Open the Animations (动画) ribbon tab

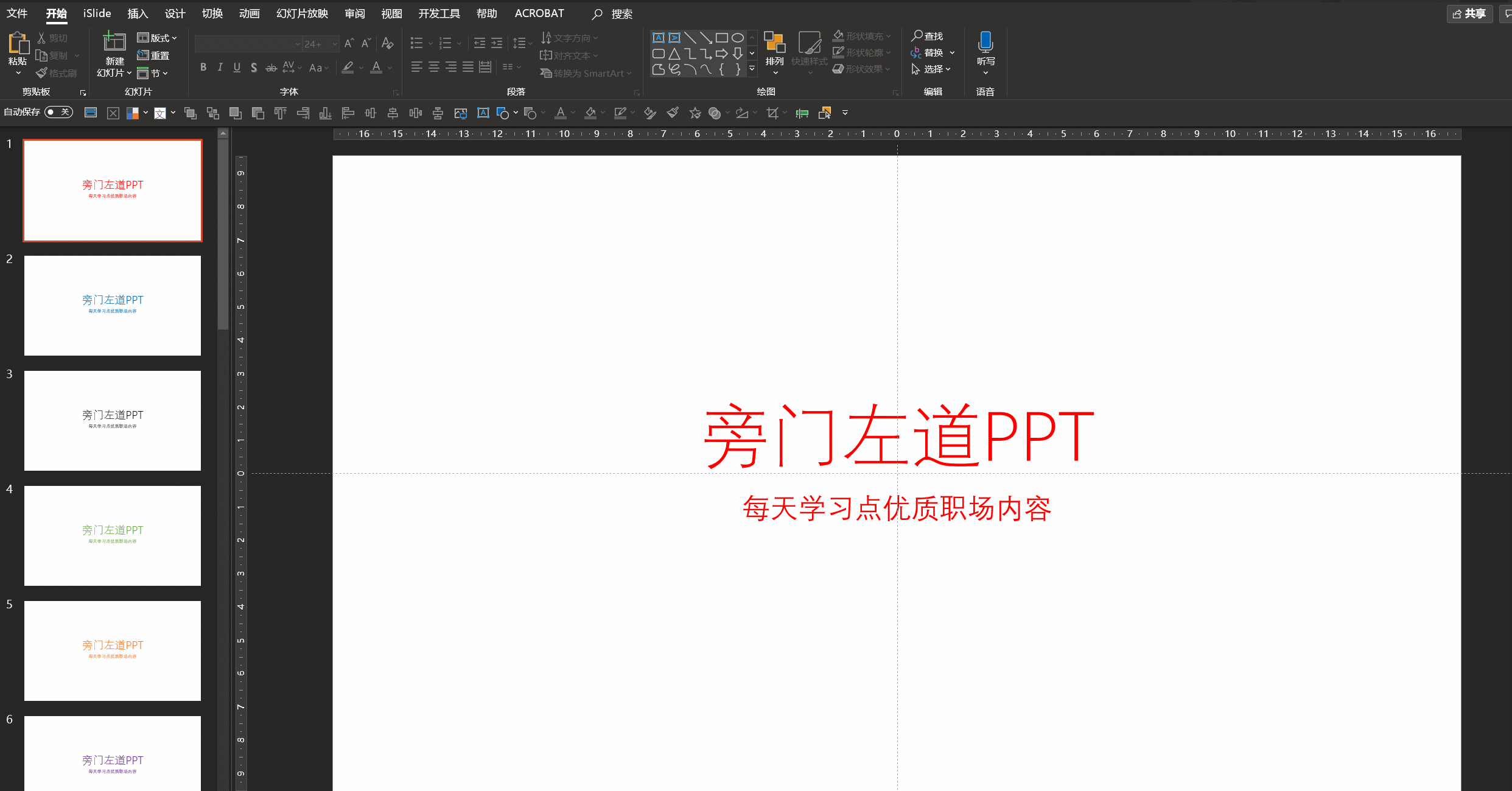(249, 13)
